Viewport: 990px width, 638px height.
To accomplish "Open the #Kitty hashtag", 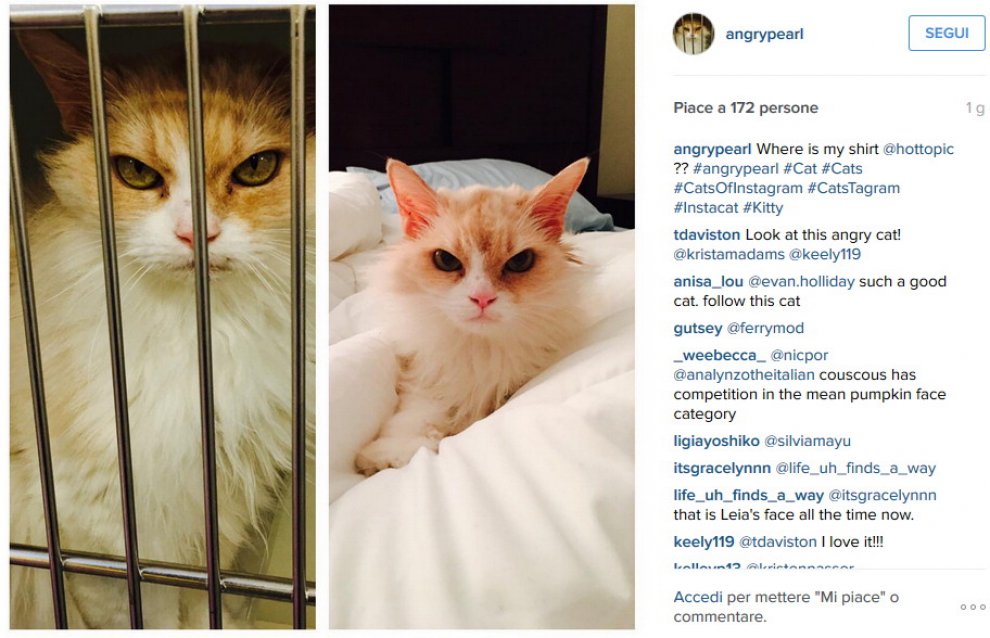I will pos(763,208).
